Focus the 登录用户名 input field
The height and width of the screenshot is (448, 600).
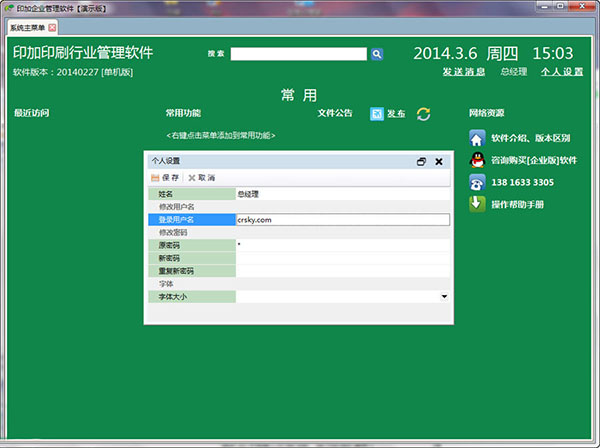click(x=342, y=219)
